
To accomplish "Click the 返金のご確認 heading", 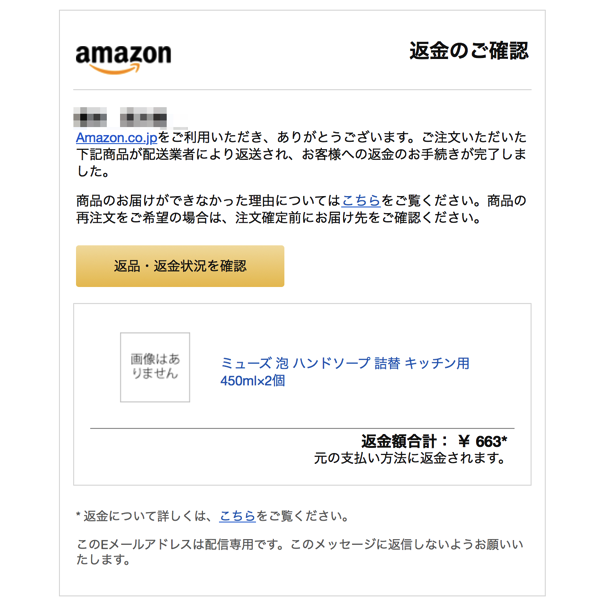I will point(469,51).
